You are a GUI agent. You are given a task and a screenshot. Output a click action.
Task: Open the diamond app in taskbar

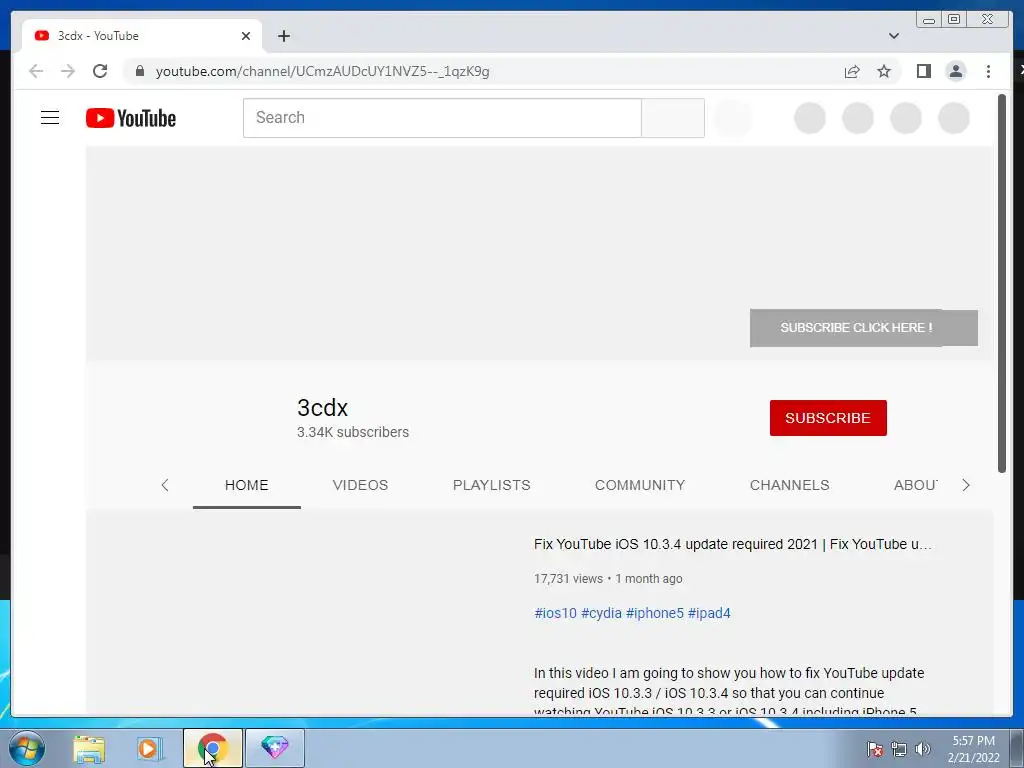pyautogui.click(x=275, y=748)
